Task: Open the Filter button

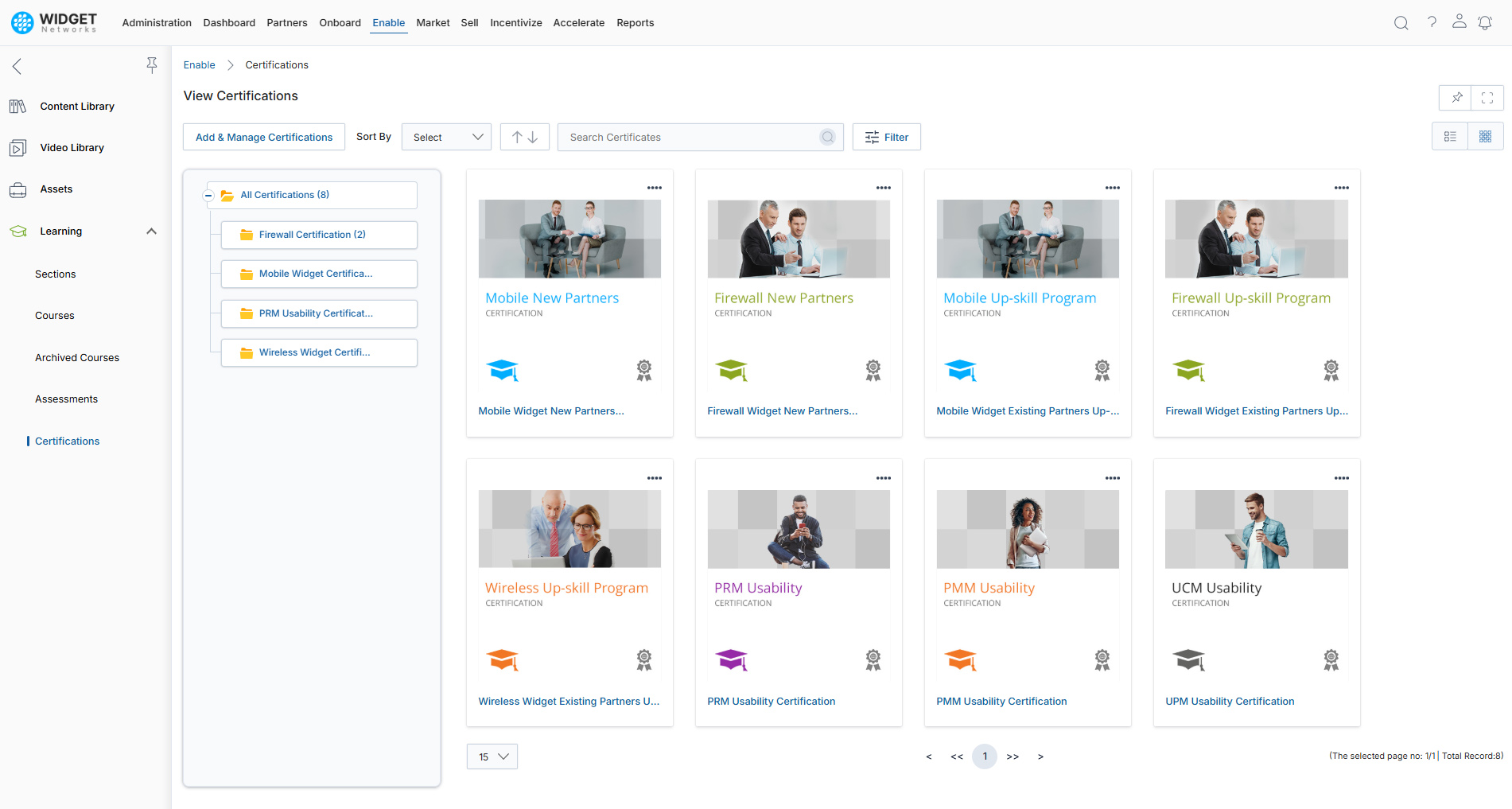Action: pyautogui.click(x=887, y=137)
